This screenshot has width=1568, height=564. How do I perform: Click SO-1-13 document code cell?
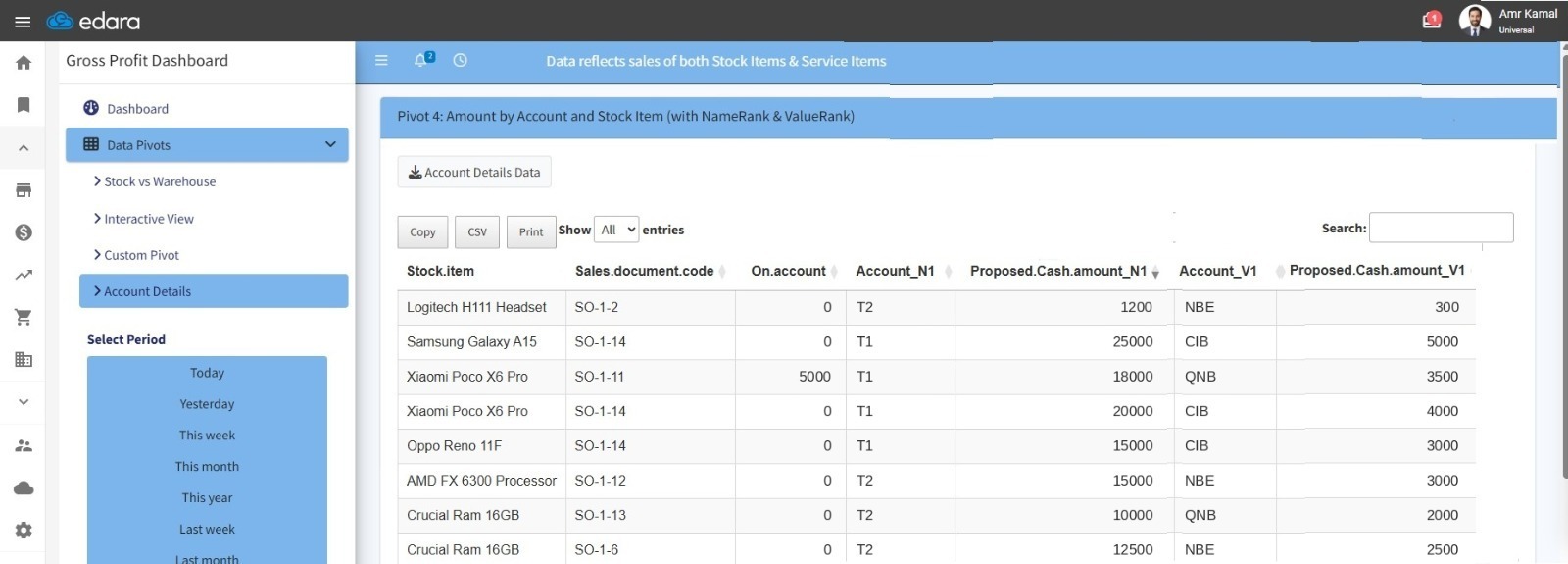pyautogui.click(x=650, y=515)
